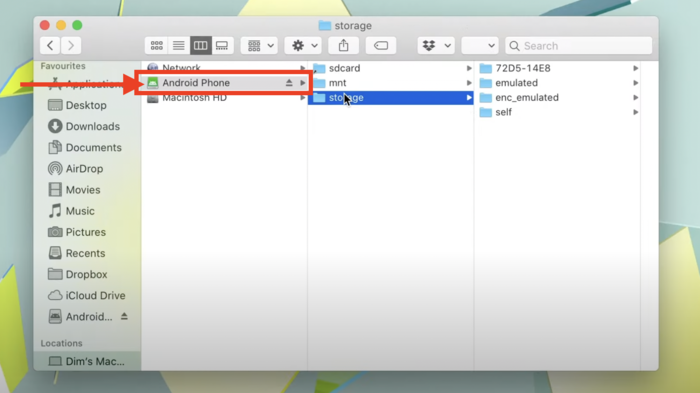Image resolution: width=700 pixels, height=393 pixels.
Task: Expand Macintosh HD with its arrow
Action: pos(303,97)
